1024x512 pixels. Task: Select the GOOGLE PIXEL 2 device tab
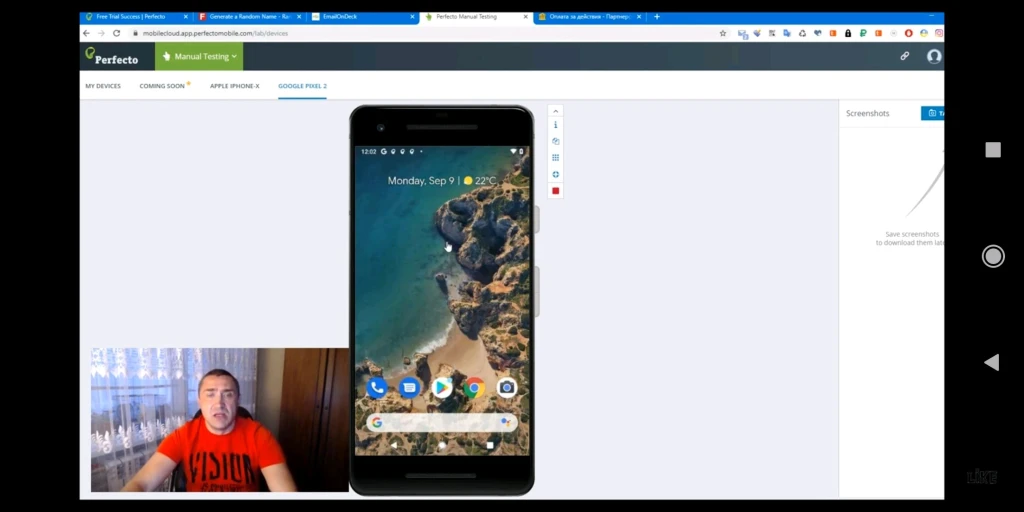tap(302, 86)
